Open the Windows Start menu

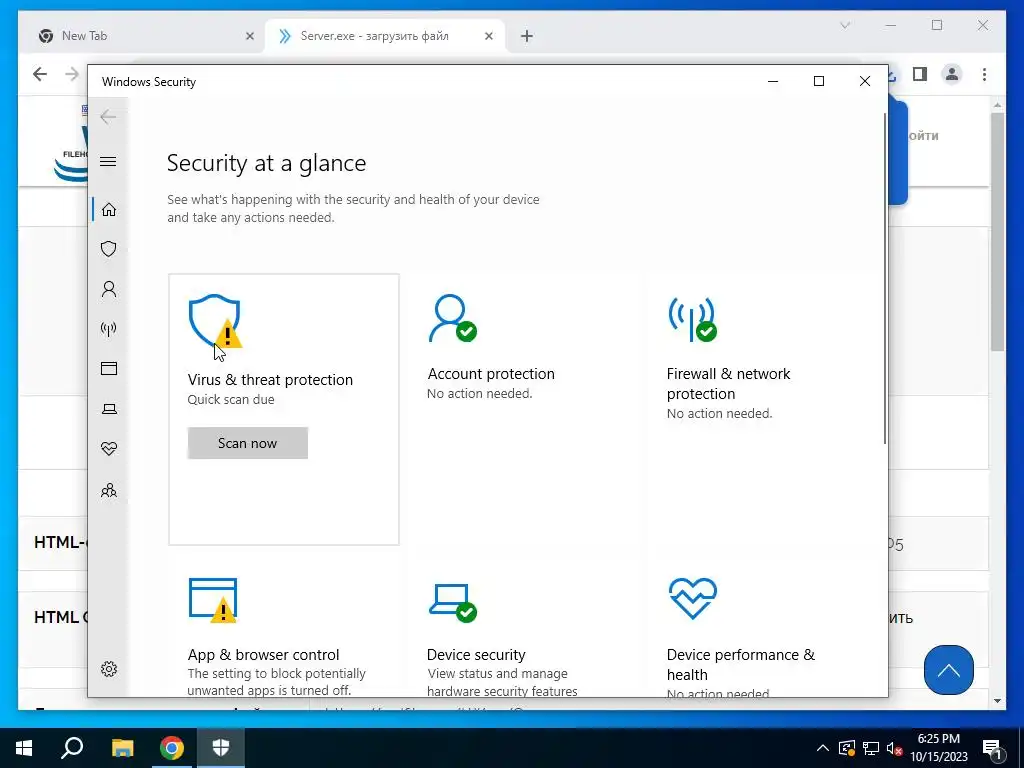24,748
